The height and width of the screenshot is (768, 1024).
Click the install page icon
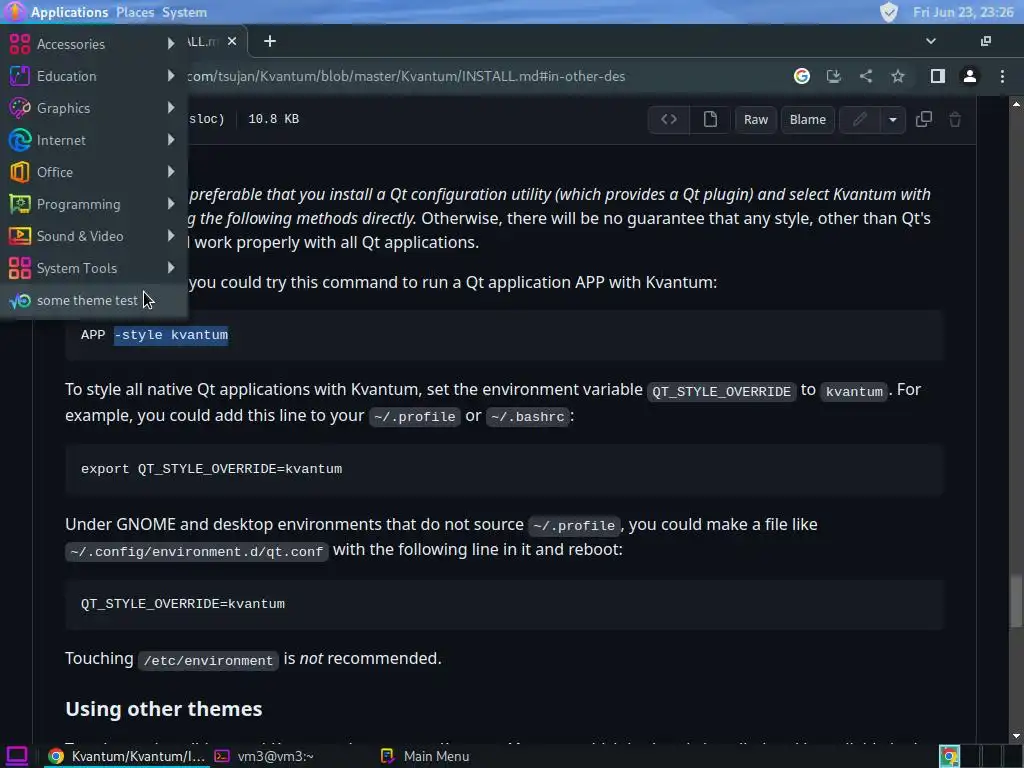(833, 76)
